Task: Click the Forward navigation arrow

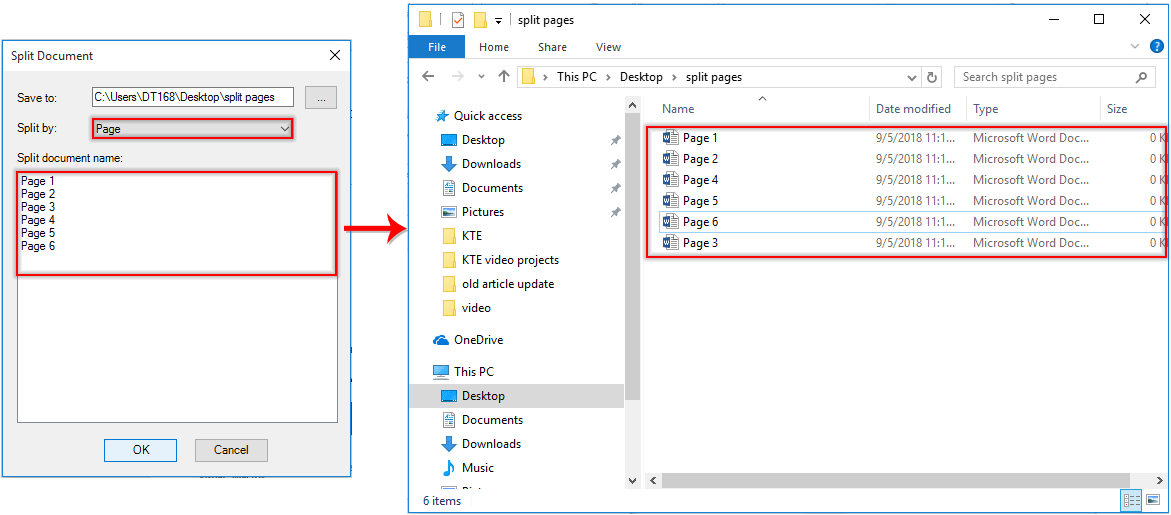Action: (x=458, y=76)
